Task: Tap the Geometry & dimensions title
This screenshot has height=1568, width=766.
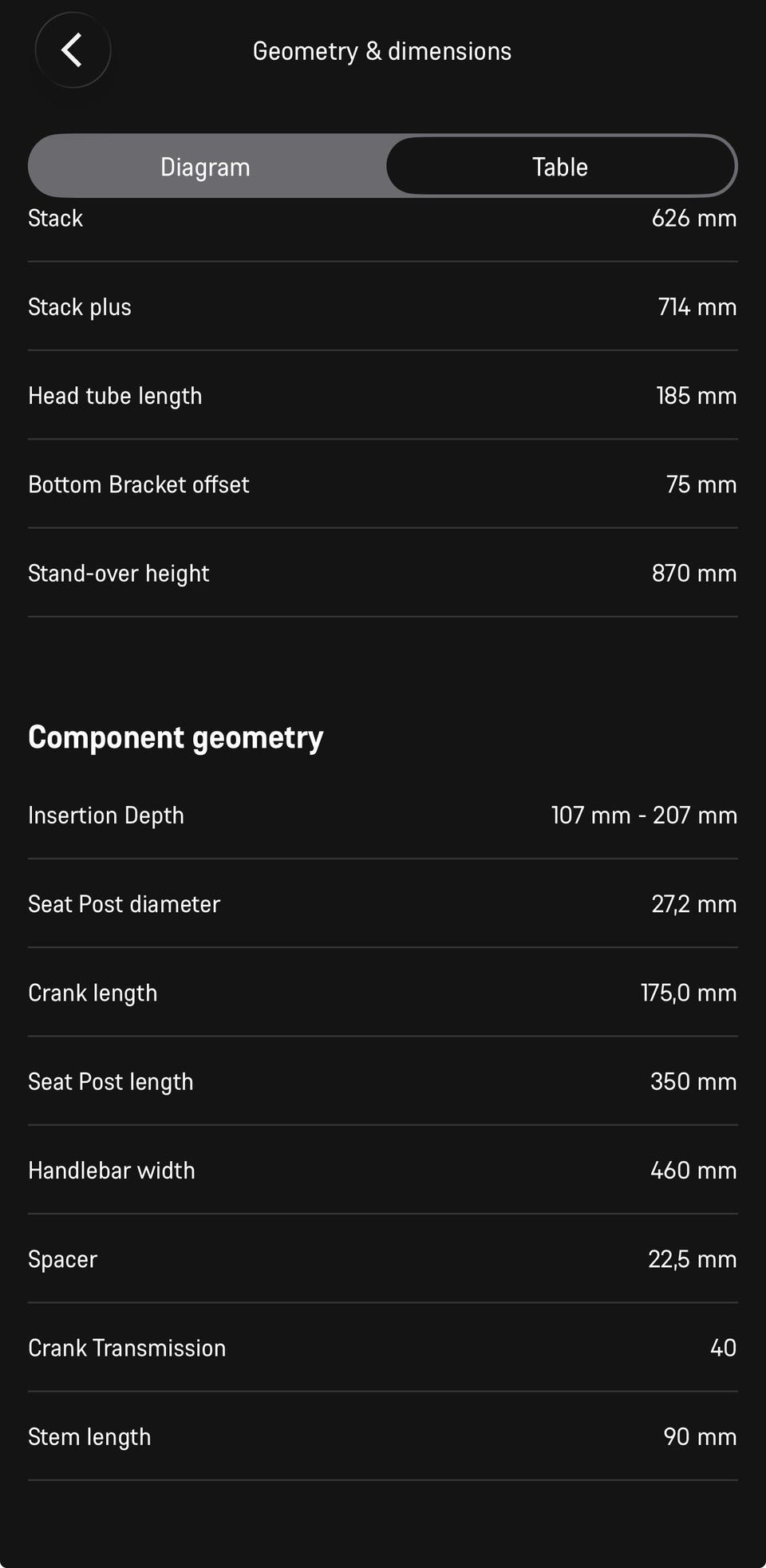Action: [x=382, y=51]
